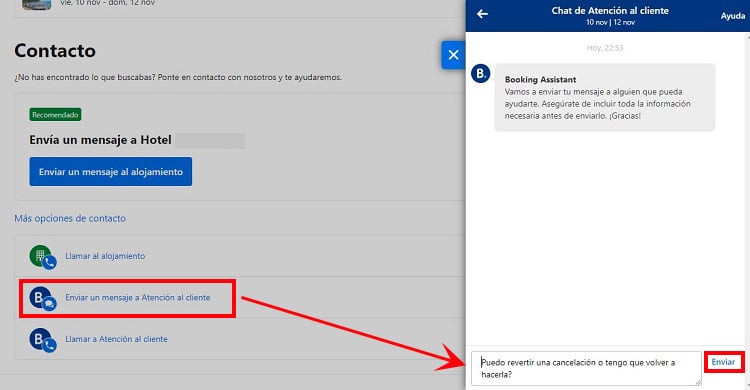Click Enviar to send the chat message
This screenshot has width=750, height=390.
click(x=723, y=362)
